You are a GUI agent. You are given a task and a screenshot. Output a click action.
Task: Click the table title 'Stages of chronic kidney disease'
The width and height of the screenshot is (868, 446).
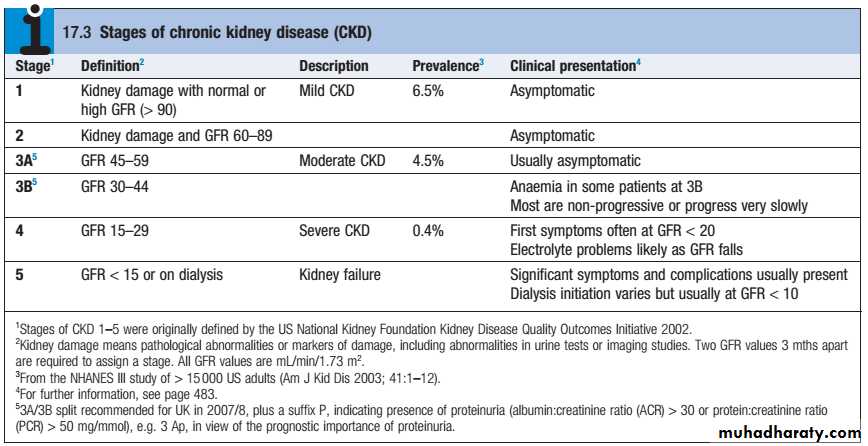217,33
